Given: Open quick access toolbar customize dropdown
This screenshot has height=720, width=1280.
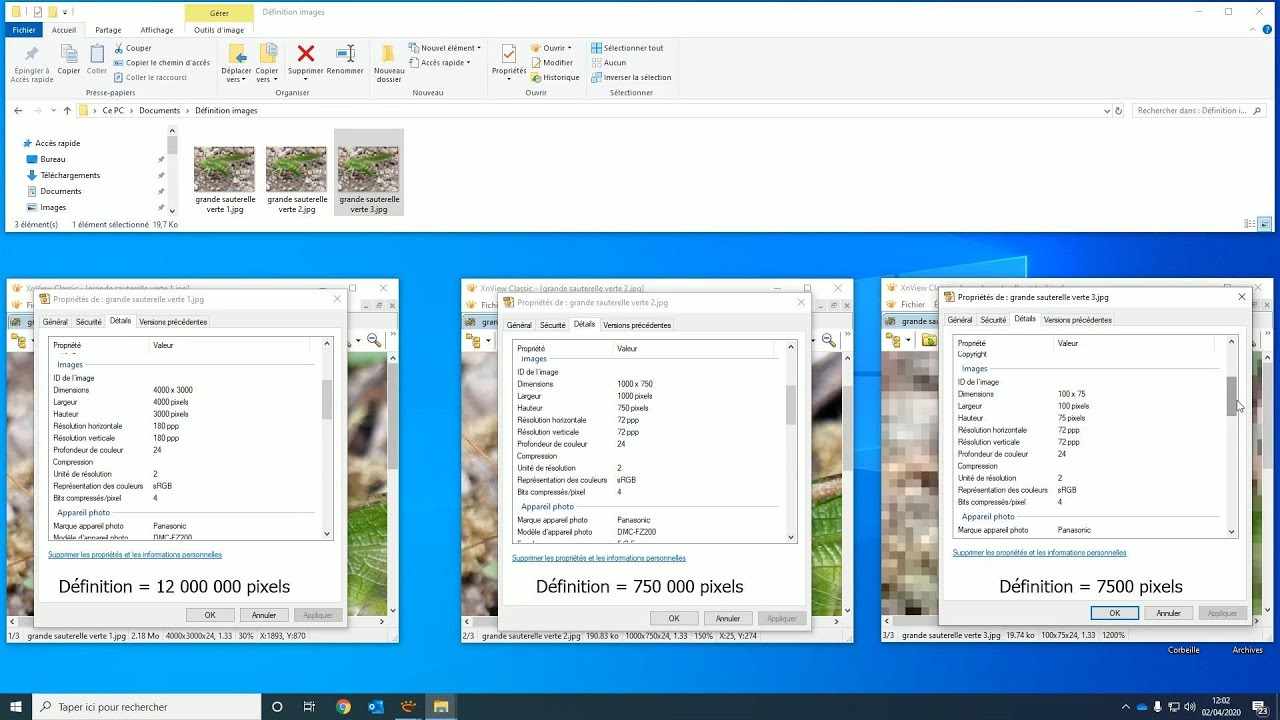Looking at the screenshot, I should pos(66,13).
